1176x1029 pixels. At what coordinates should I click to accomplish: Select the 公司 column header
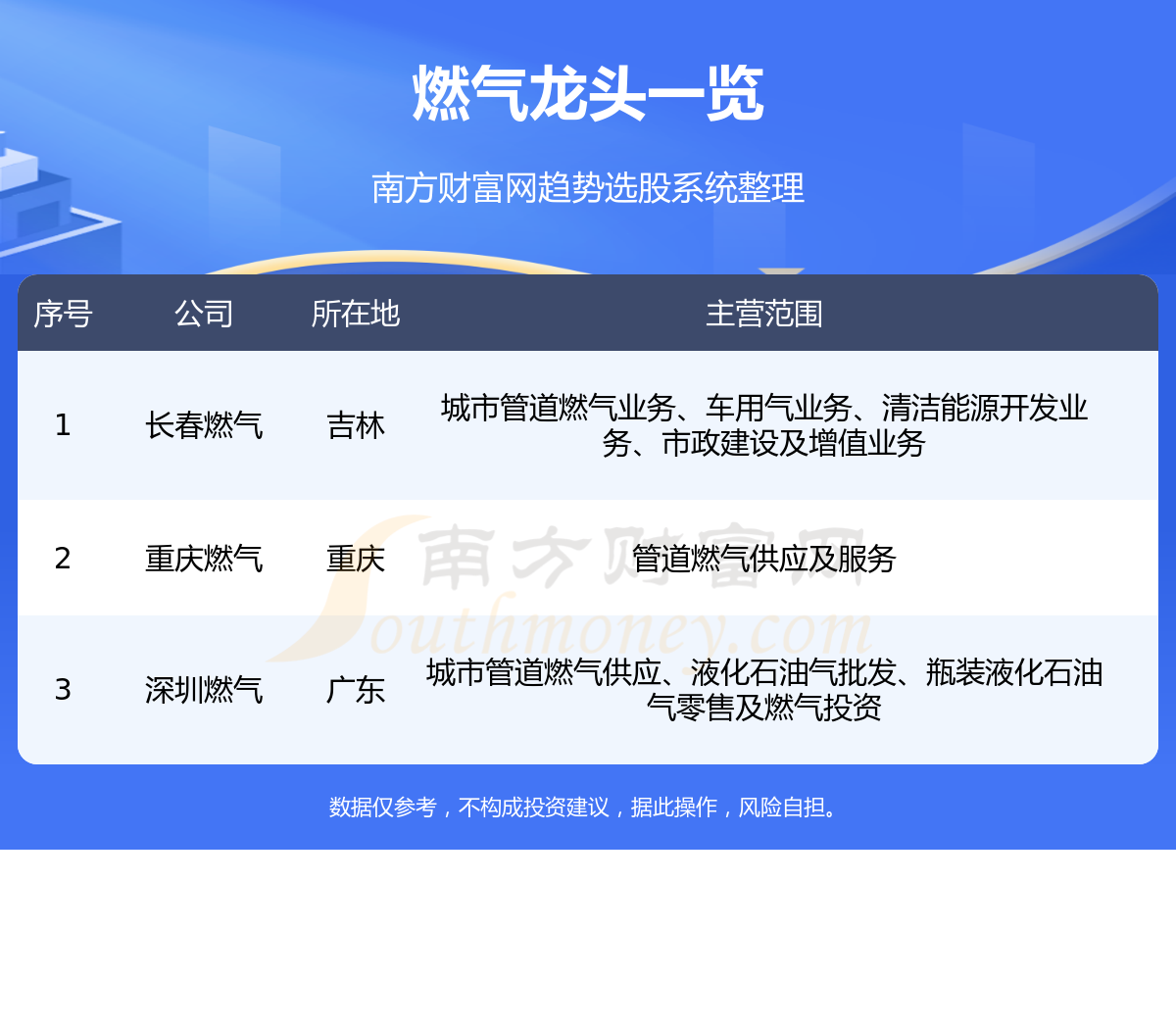pos(204,314)
